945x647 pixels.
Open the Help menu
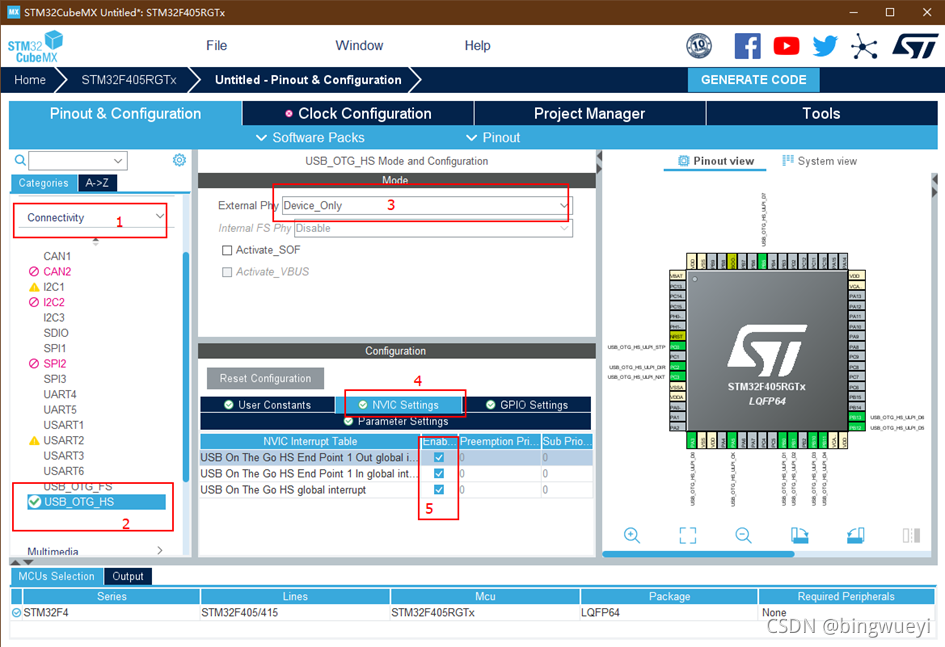(477, 46)
